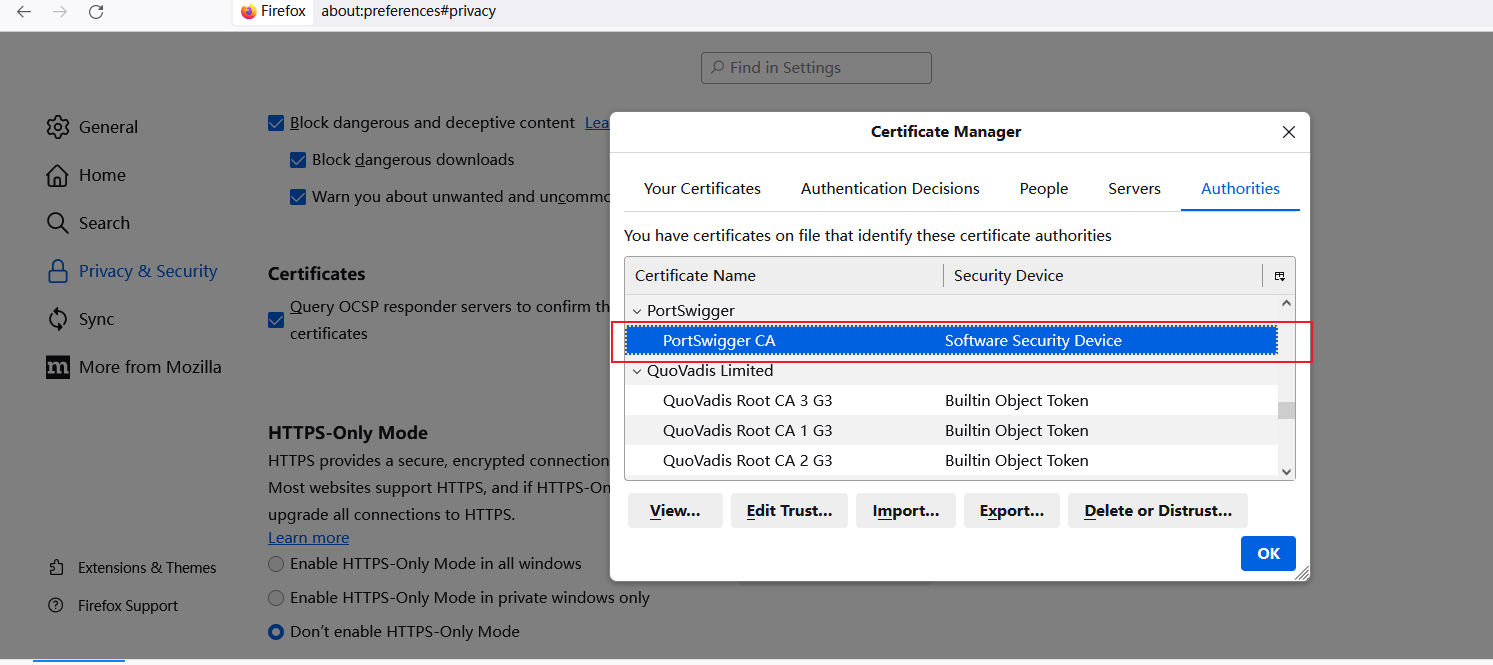Collapse the PortSwigger group
1493x665 pixels.
[637, 311]
